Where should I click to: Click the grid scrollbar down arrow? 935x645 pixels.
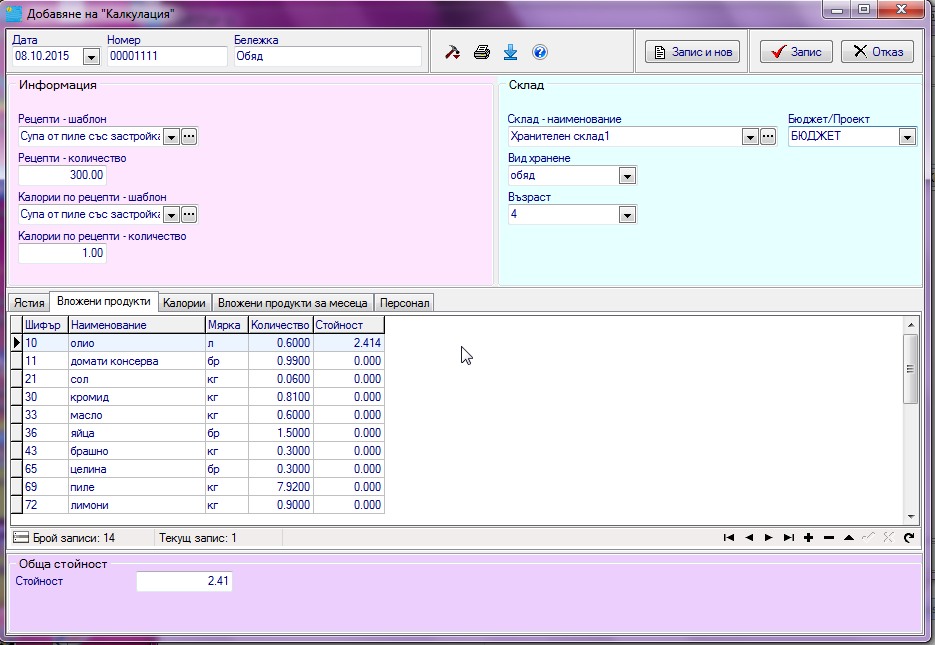click(911, 517)
